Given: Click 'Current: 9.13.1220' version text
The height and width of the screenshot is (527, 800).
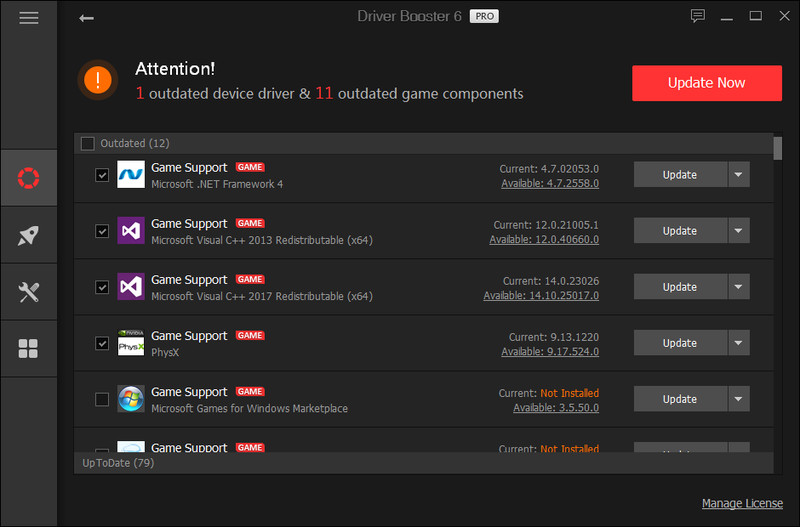Looking at the screenshot, I should pyautogui.click(x=554, y=337).
